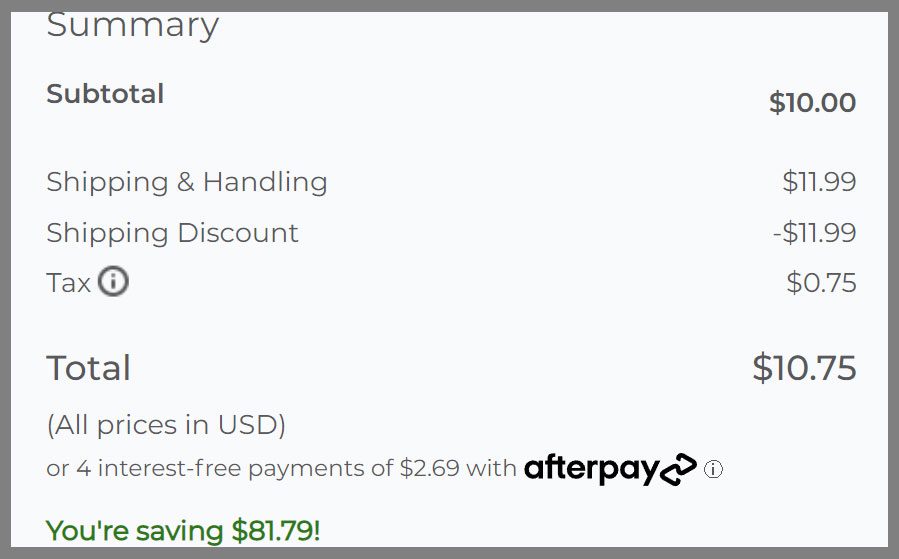Click the Tax label text
The height and width of the screenshot is (559, 899).
[68, 283]
